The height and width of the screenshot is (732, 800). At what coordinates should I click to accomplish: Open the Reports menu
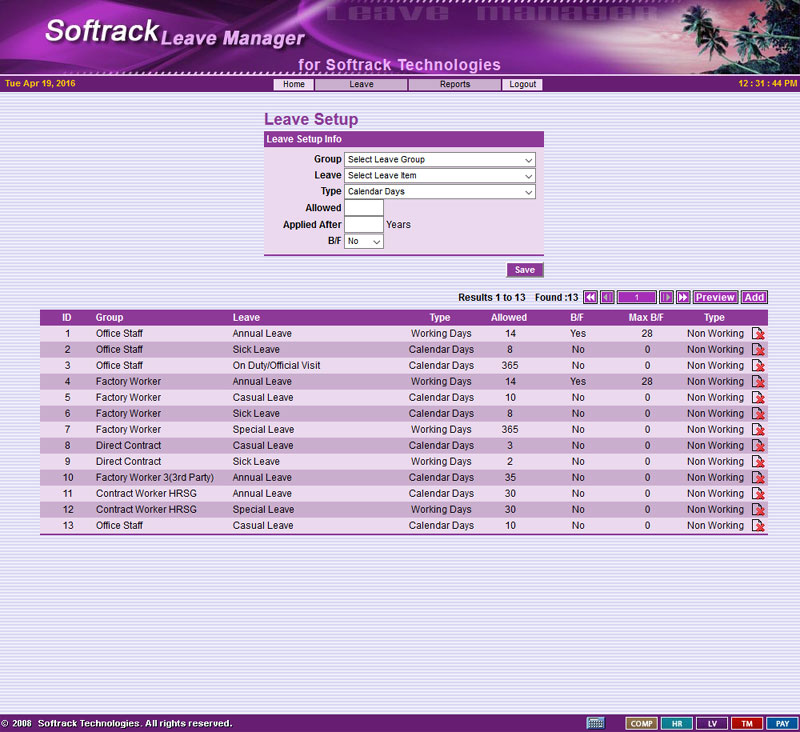tap(454, 85)
